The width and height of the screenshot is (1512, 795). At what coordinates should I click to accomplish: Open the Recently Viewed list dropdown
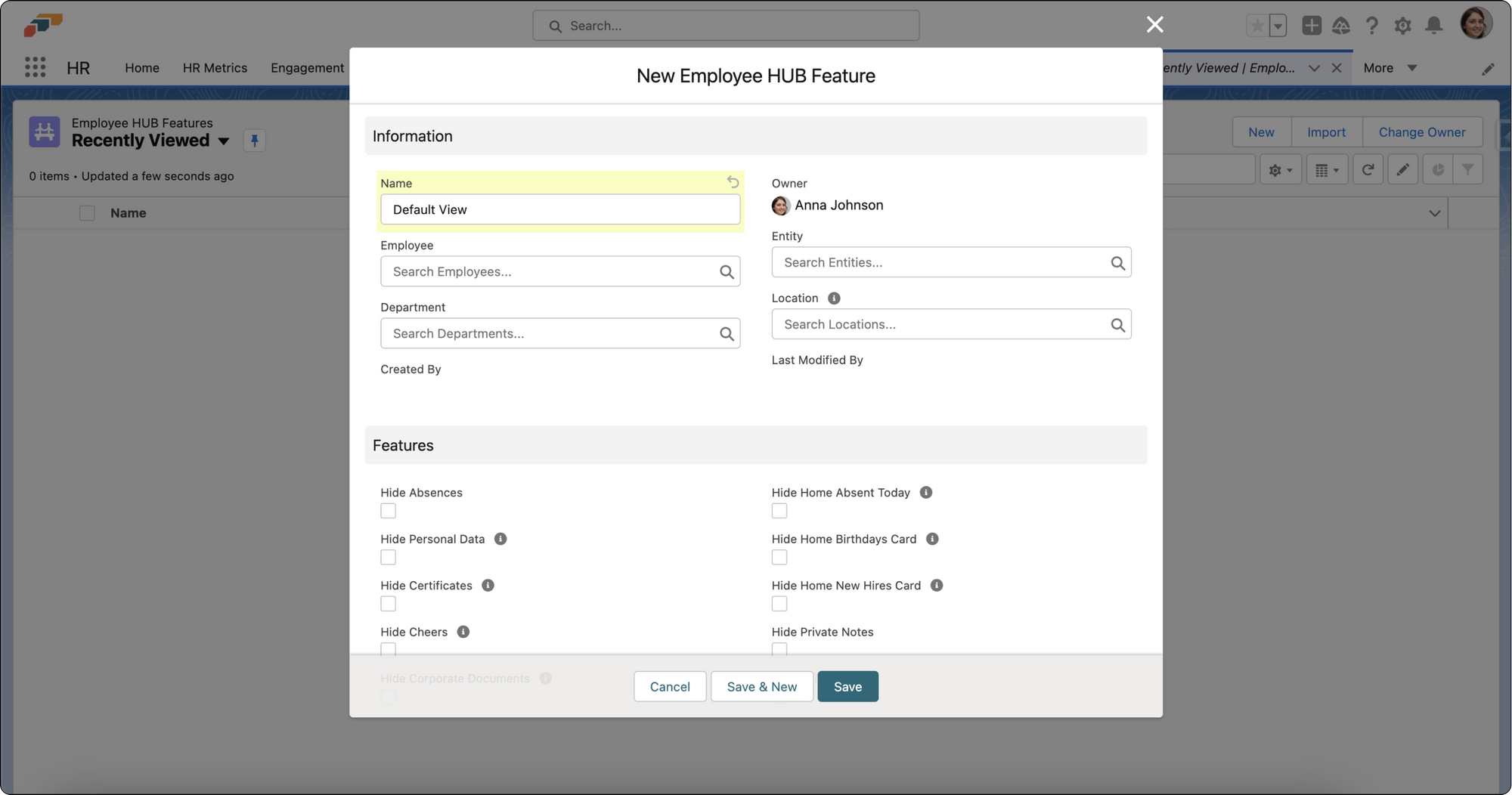(223, 141)
